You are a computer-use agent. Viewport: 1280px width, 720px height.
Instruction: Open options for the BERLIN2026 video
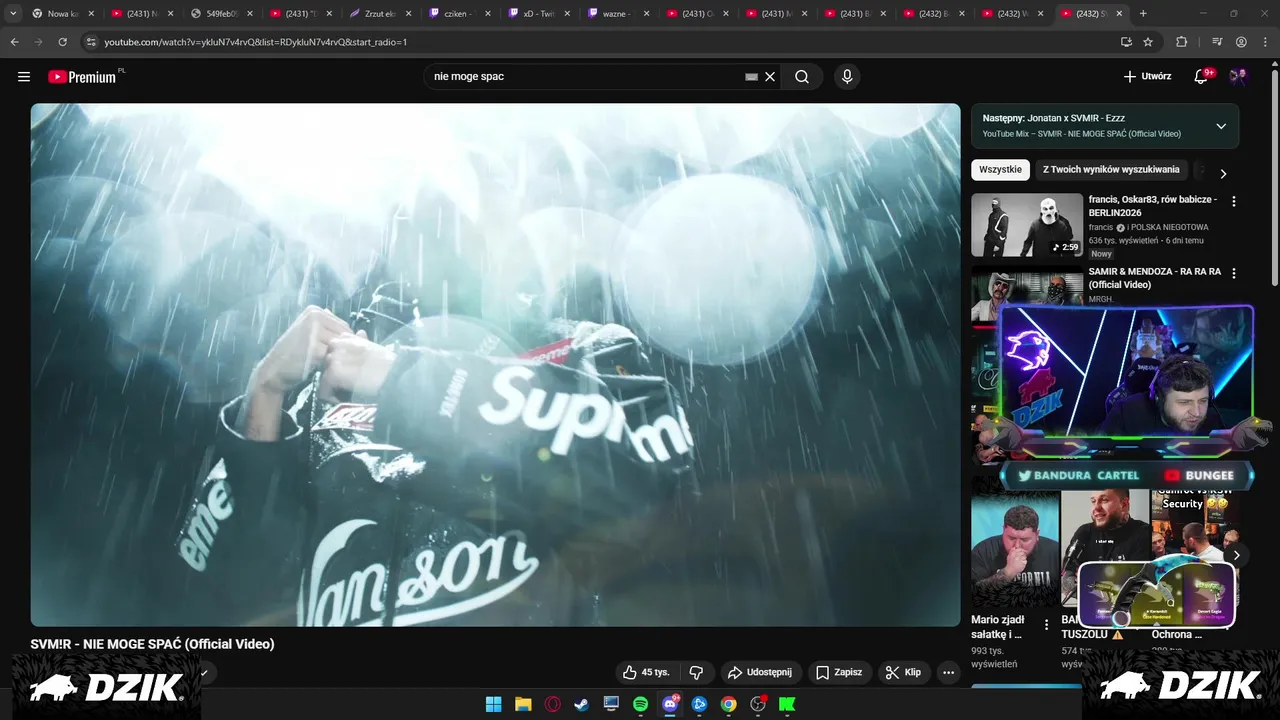pyautogui.click(x=1234, y=201)
